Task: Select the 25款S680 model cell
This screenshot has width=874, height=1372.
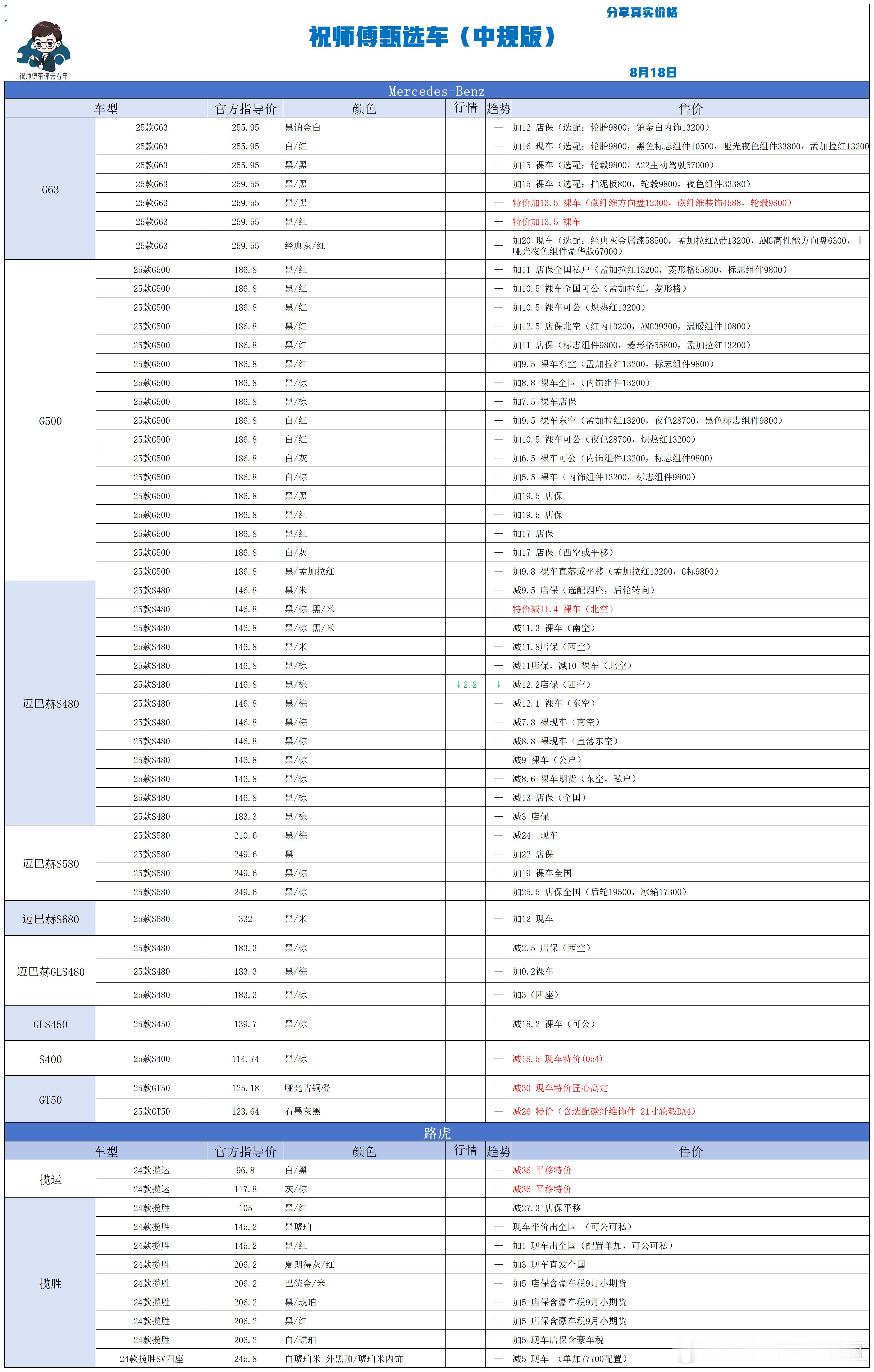Action: pyautogui.click(x=152, y=919)
